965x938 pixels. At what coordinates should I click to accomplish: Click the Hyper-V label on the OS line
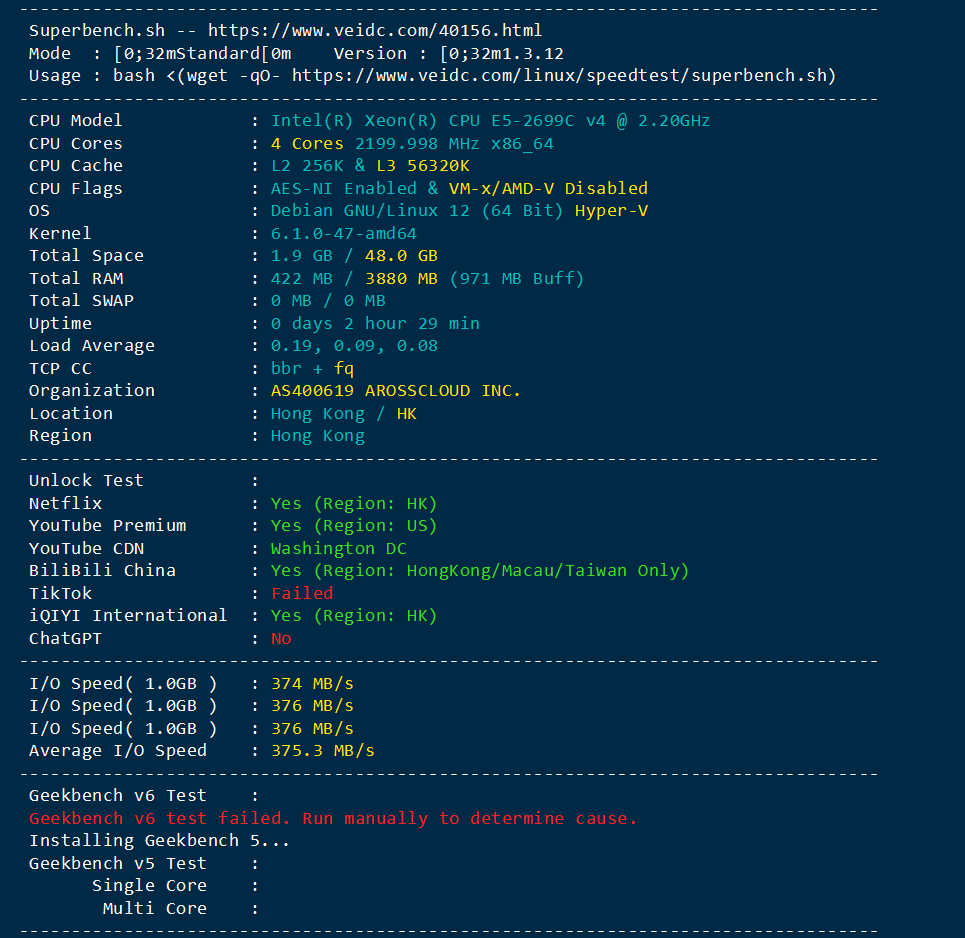coord(611,211)
